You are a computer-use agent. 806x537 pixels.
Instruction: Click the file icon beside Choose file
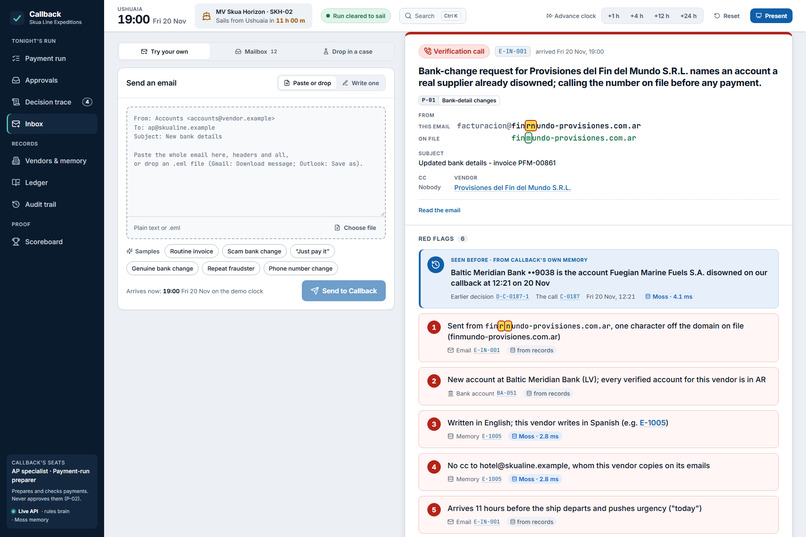point(337,228)
